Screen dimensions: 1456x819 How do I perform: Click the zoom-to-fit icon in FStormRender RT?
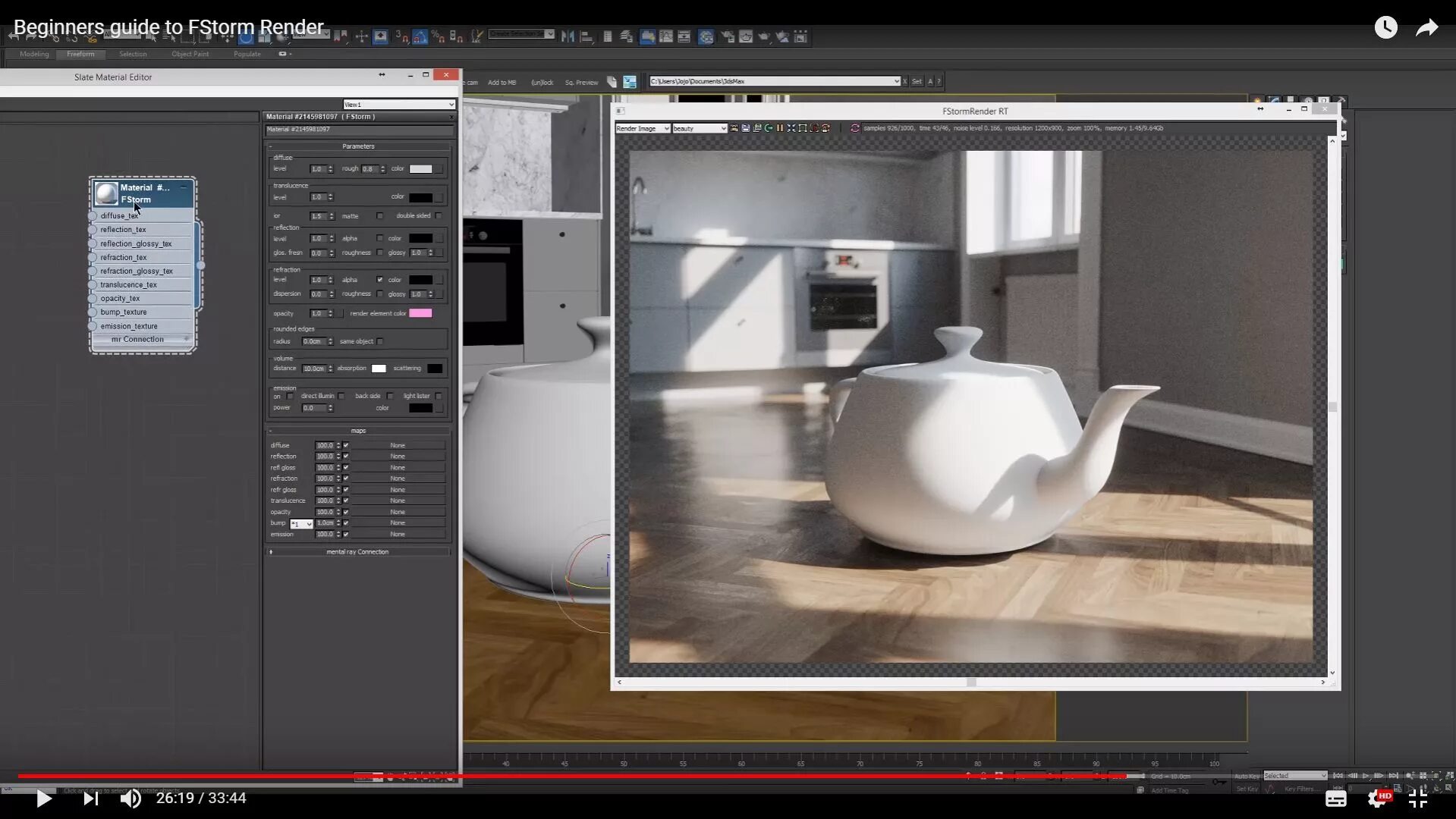click(791, 128)
